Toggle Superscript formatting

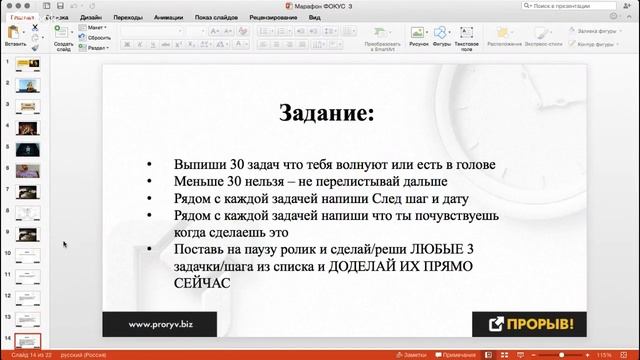pos(178,44)
